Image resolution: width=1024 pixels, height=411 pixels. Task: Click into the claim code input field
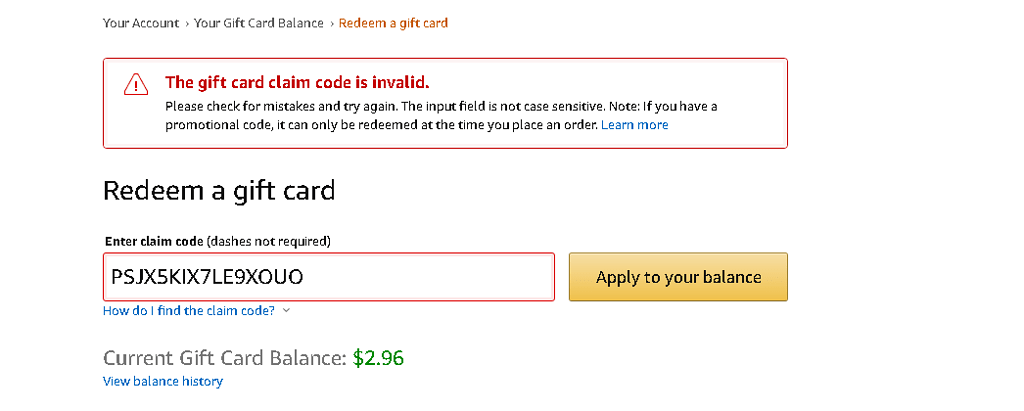tap(328, 277)
